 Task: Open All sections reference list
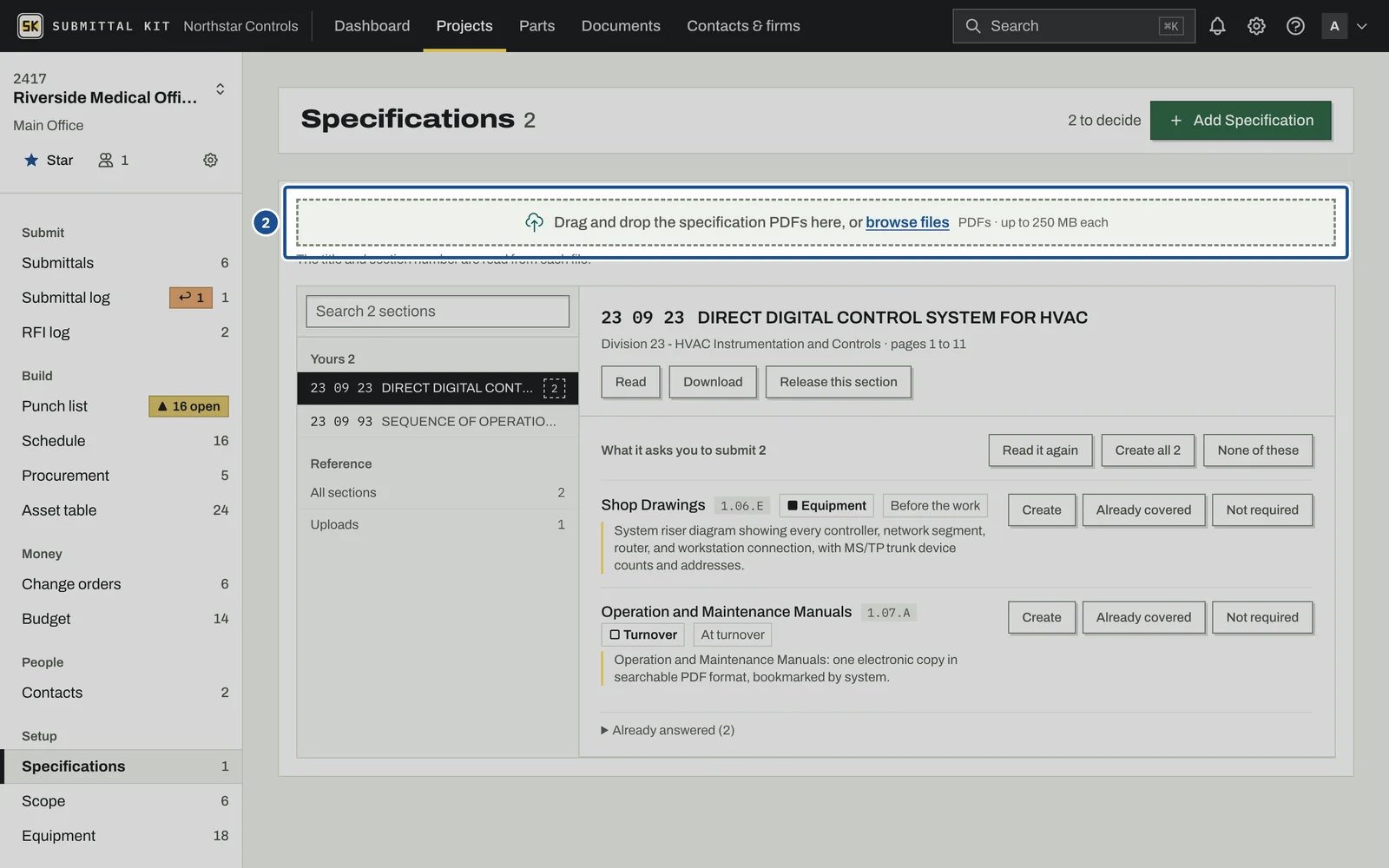point(438,492)
